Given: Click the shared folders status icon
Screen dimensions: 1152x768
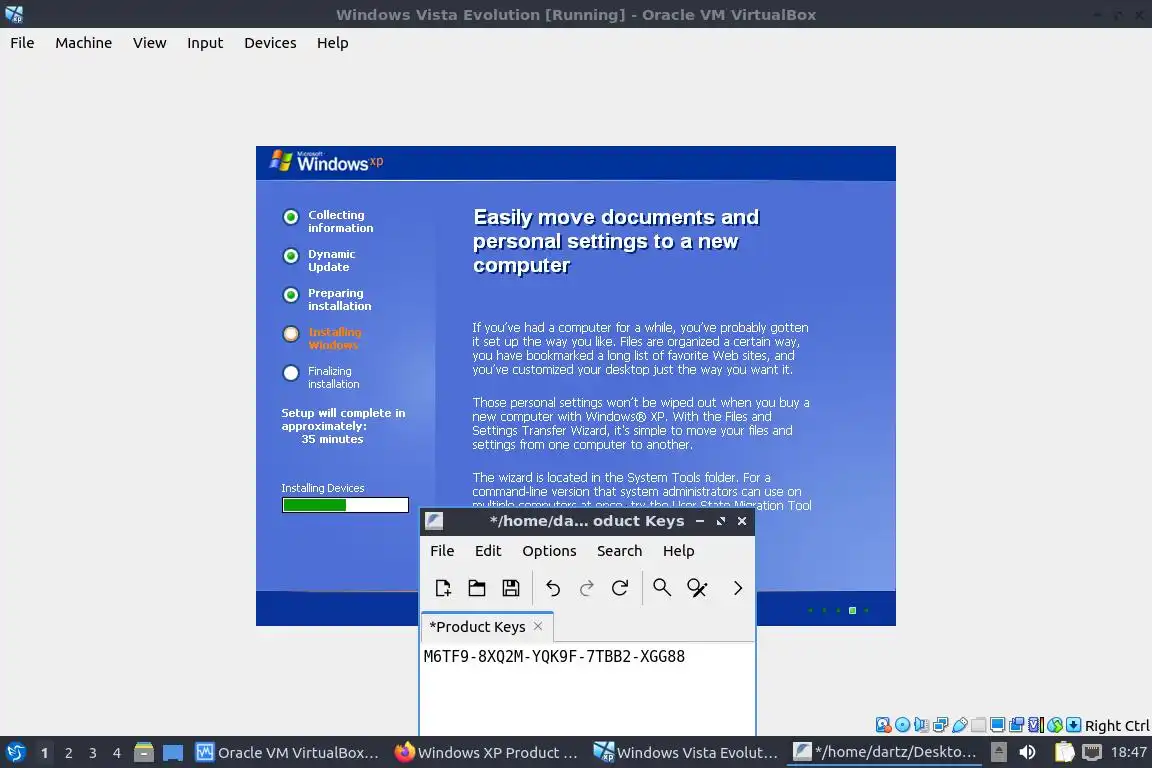Looking at the screenshot, I should click(979, 725).
